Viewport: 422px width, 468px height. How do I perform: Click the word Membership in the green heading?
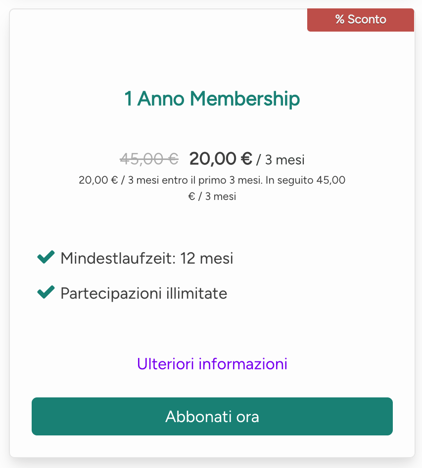[x=245, y=99]
